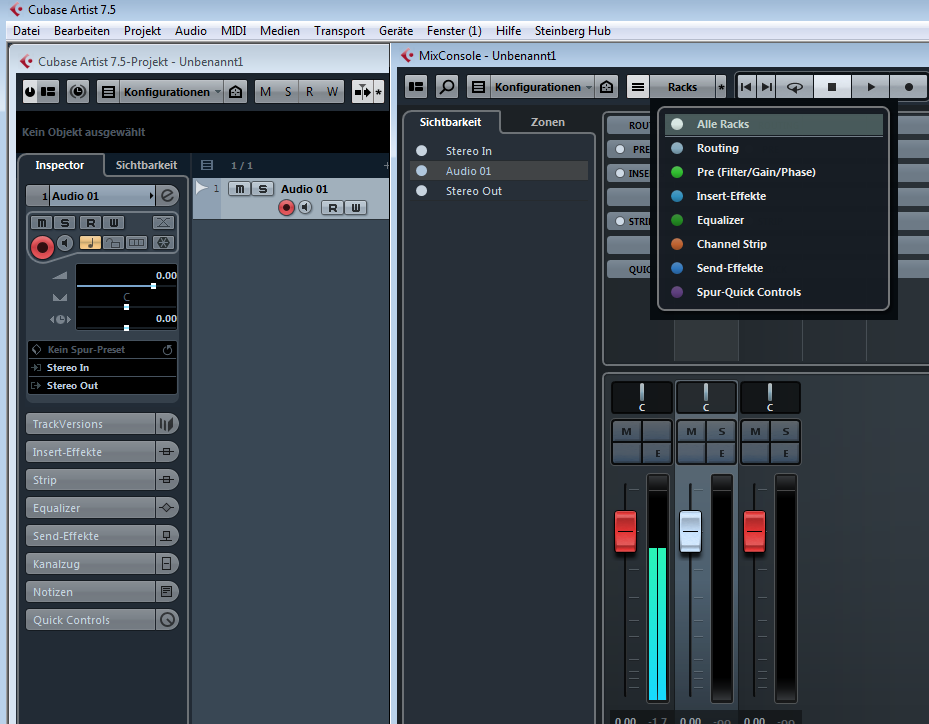Expand the Send-Effekte inspector section
Image resolution: width=929 pixels, height=724 pixels.
[x=102, y=536]
